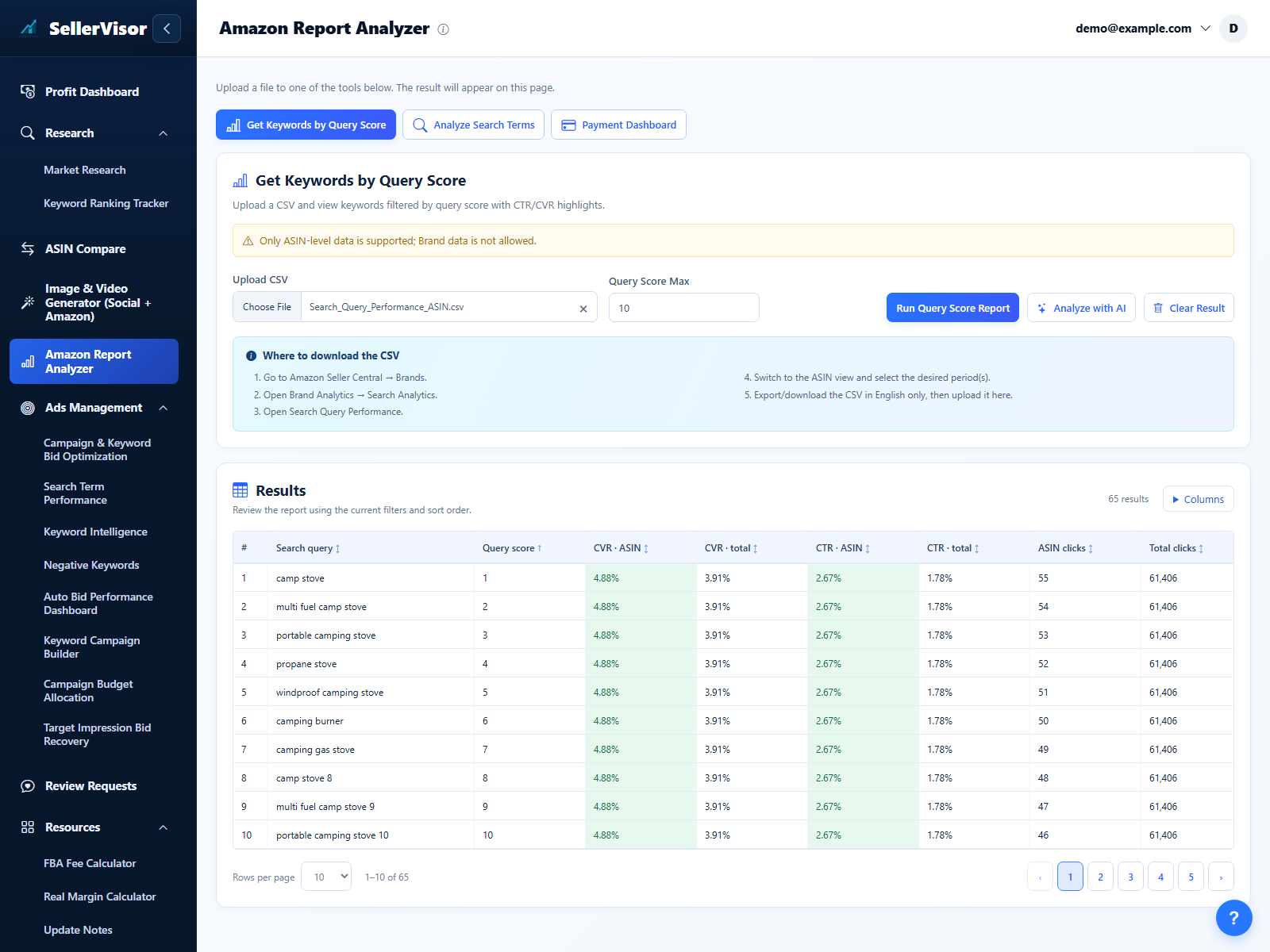Click the "windproof camping stove" row
Image resolution: width=1270 pixels, height=952 pixels.
pos(733,693)
